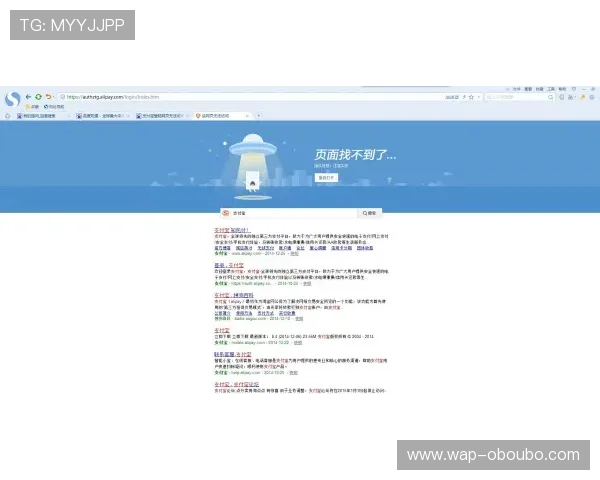Open 快照 for the www.alipay.com result

click(x=294, y=253)
